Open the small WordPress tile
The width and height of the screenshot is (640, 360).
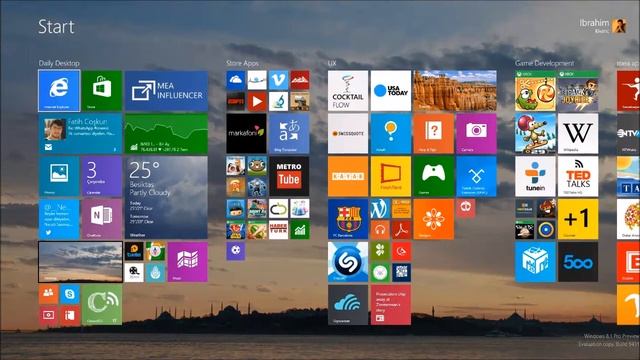click(x=380, y=209)
